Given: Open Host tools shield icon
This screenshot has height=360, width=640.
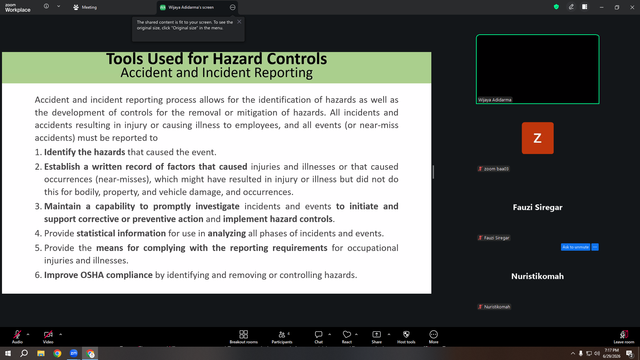Looking at the screenshot, I should [x=406, y=335].
